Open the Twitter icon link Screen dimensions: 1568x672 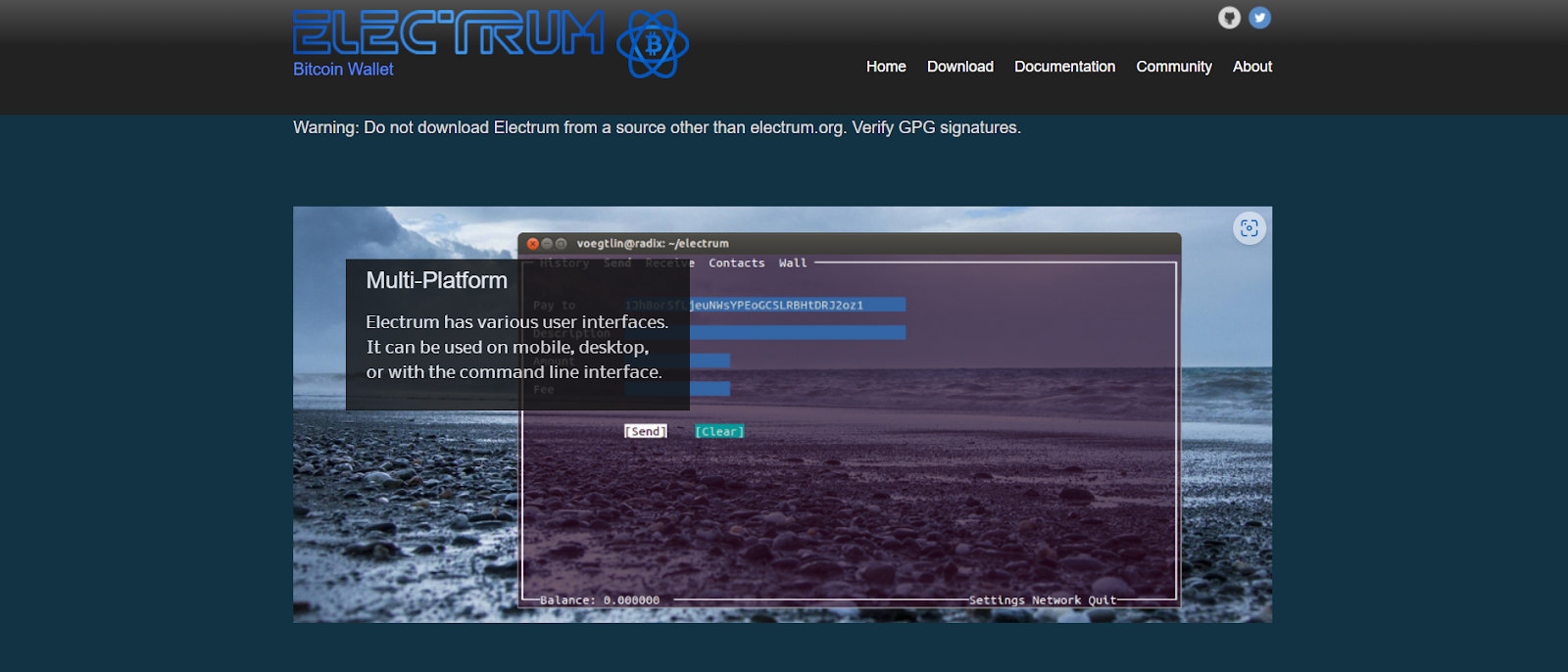tap(1260, 18)
